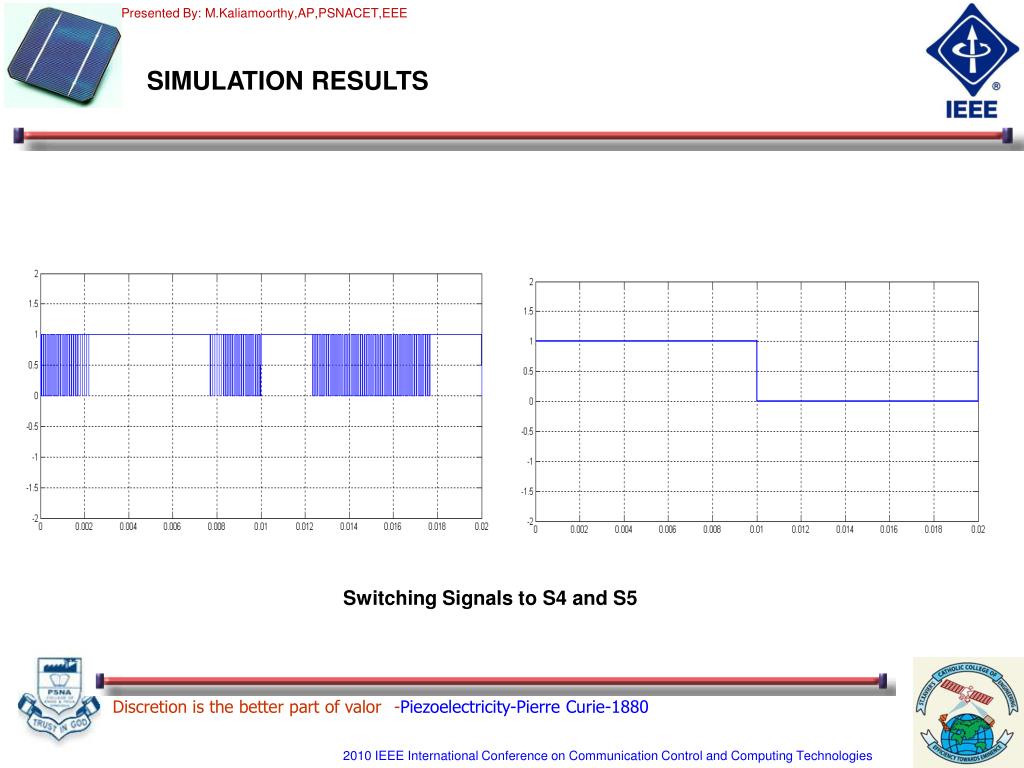
Task: Click the 0.002 x-axis label on left plot
Action: tap(84, 526)
